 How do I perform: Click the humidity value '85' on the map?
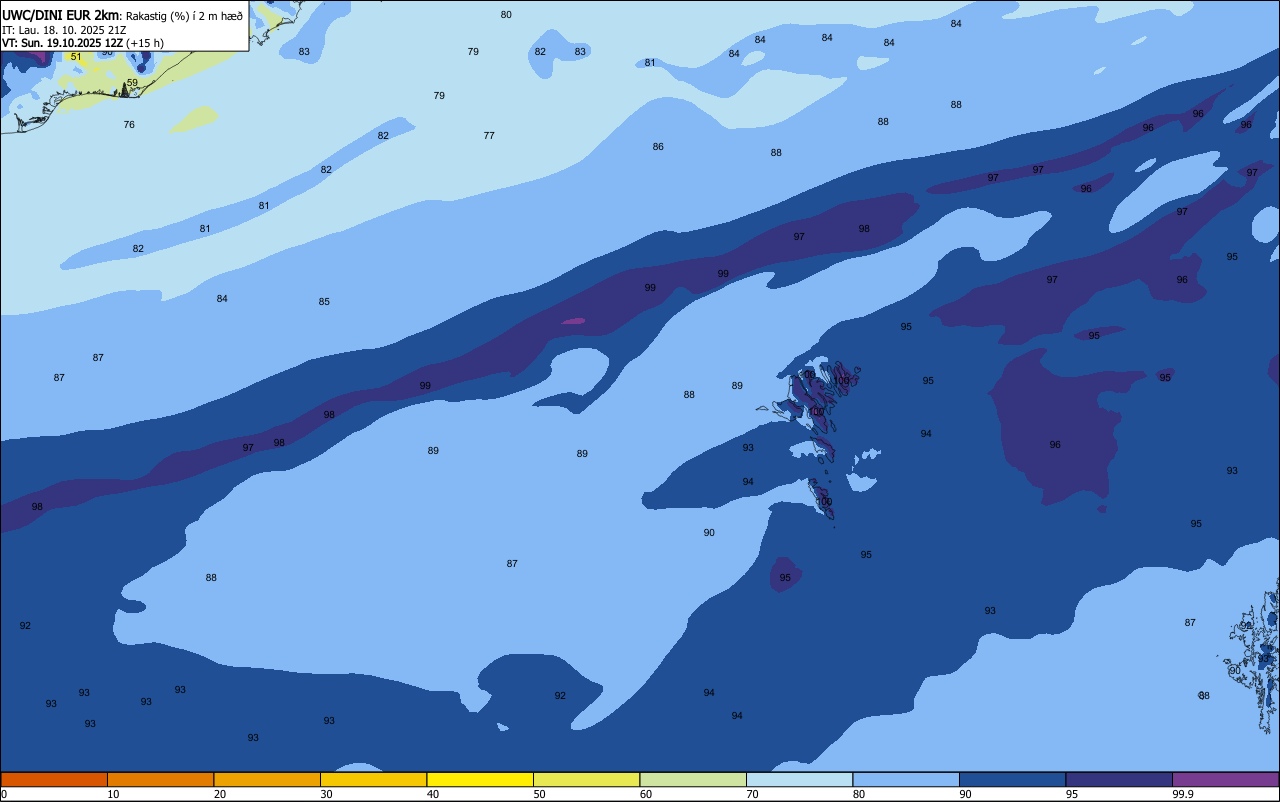pos(324,302)
